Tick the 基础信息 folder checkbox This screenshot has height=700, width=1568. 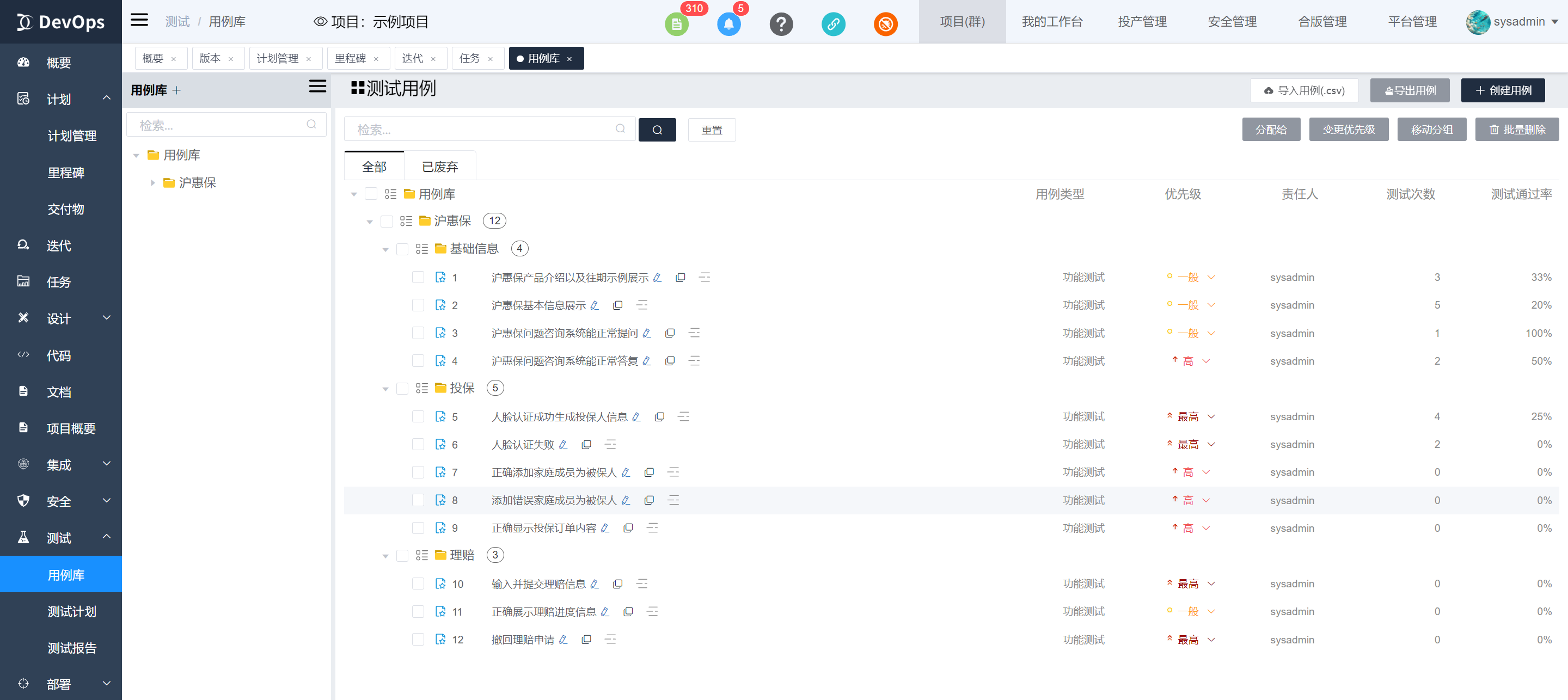click(x=402, y=249)
